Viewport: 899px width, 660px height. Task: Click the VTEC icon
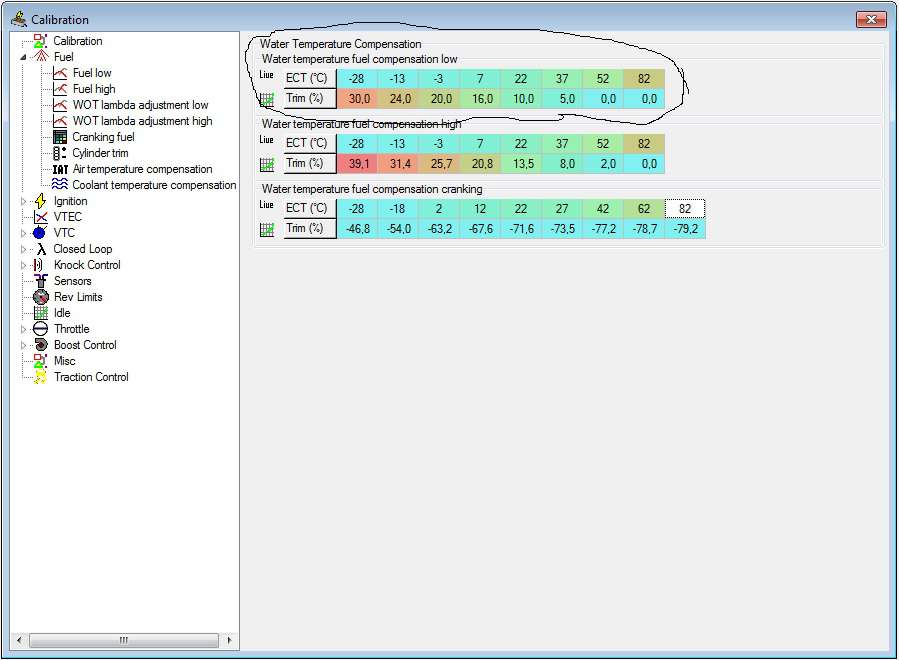point(40,217)
